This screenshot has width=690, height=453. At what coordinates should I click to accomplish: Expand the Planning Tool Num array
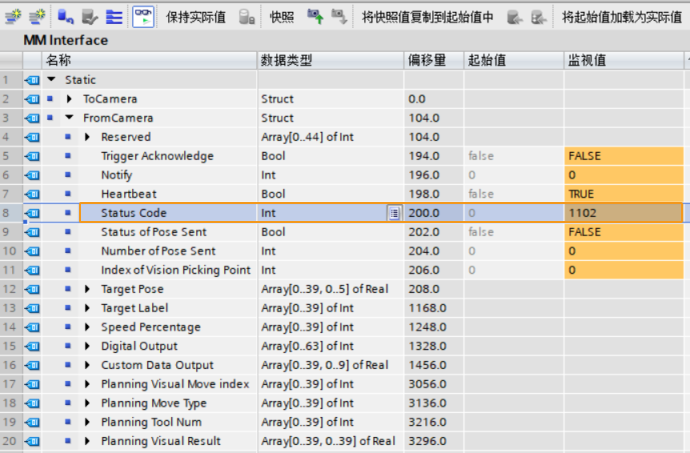tap(87, 422)
